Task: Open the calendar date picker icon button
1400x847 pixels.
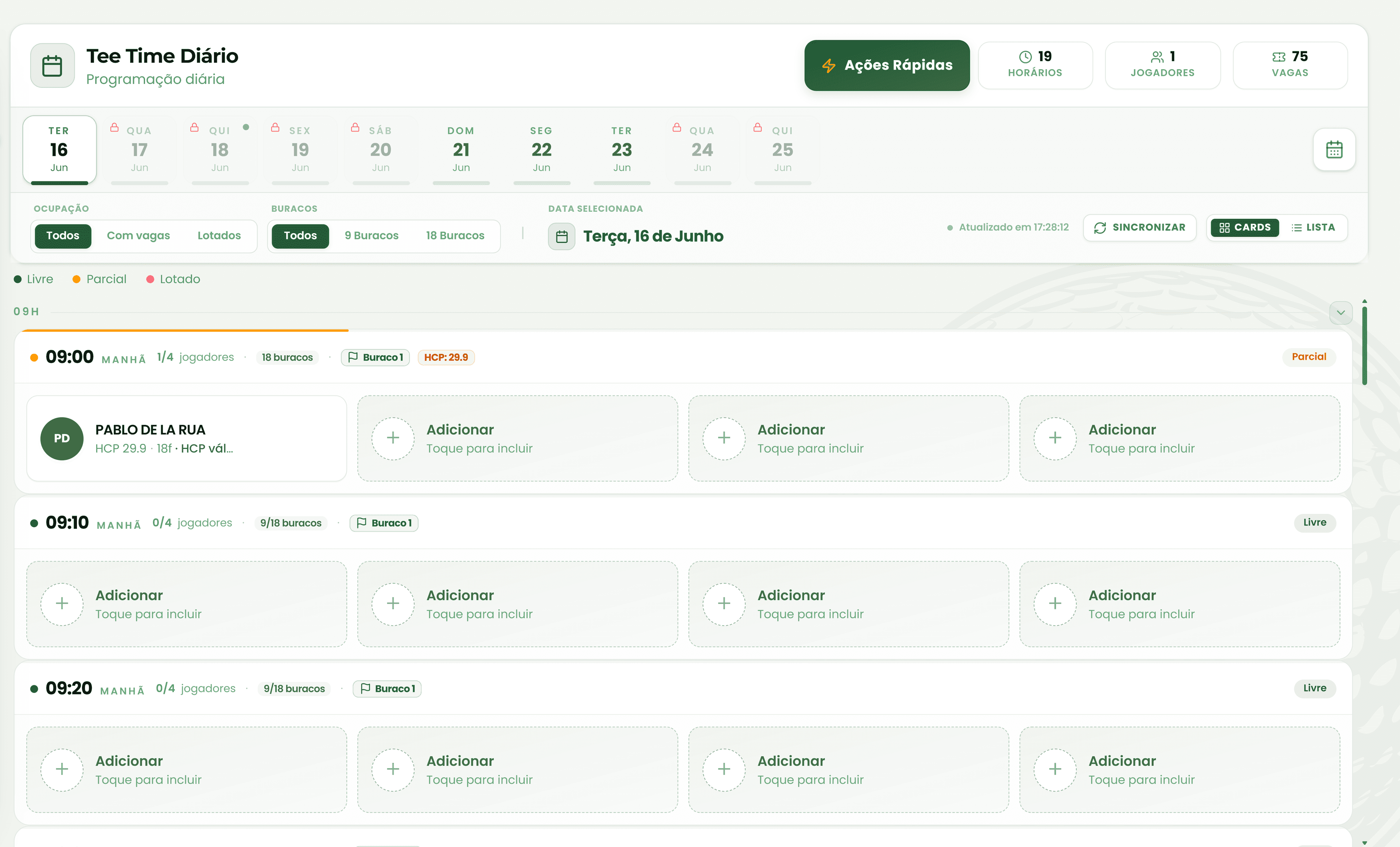Action: point(1334,150)
